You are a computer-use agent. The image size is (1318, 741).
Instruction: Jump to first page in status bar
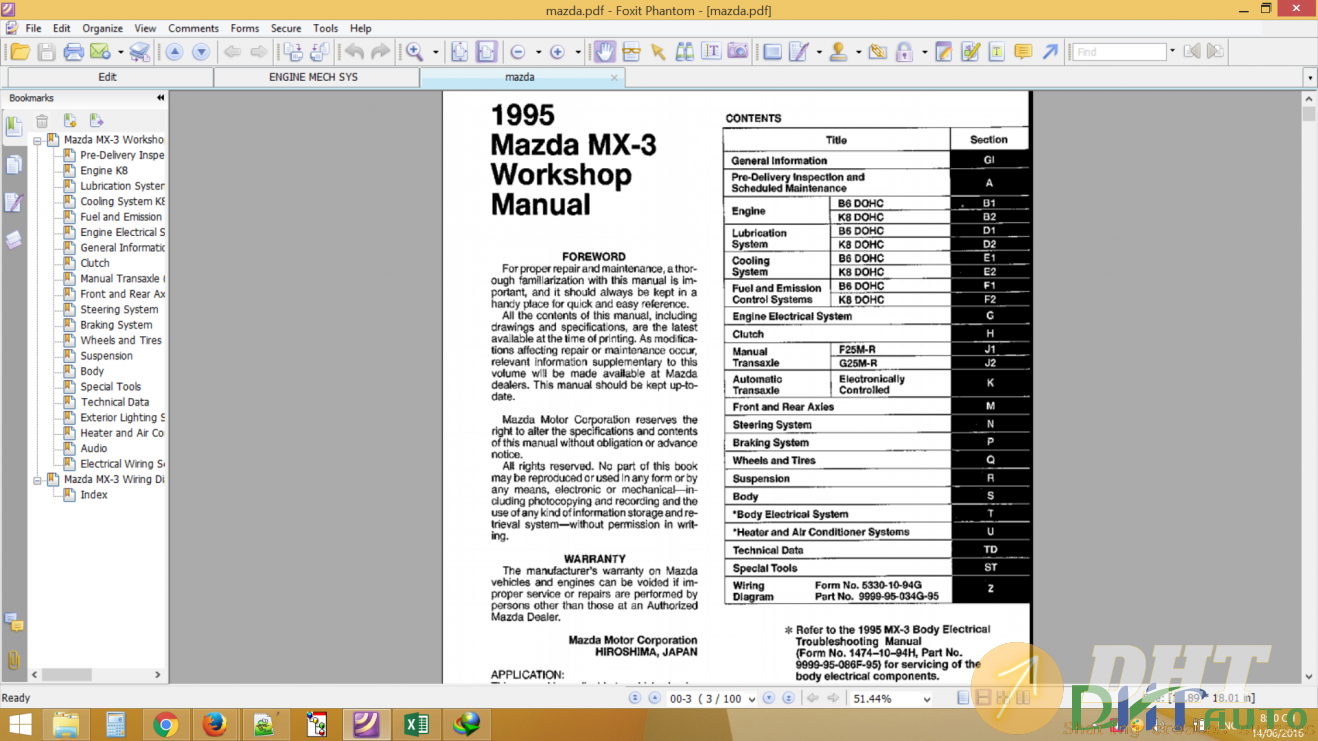coord(634,698)
